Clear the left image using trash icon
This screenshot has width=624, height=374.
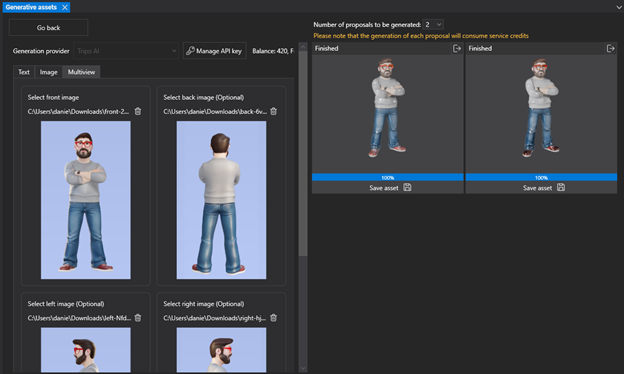tap(138, 318)
